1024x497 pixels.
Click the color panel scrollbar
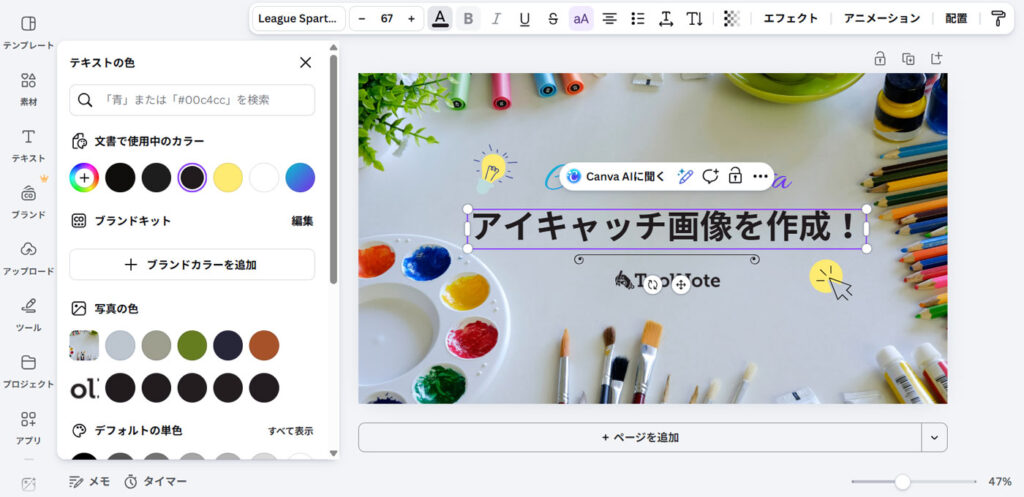coord(334,168)
